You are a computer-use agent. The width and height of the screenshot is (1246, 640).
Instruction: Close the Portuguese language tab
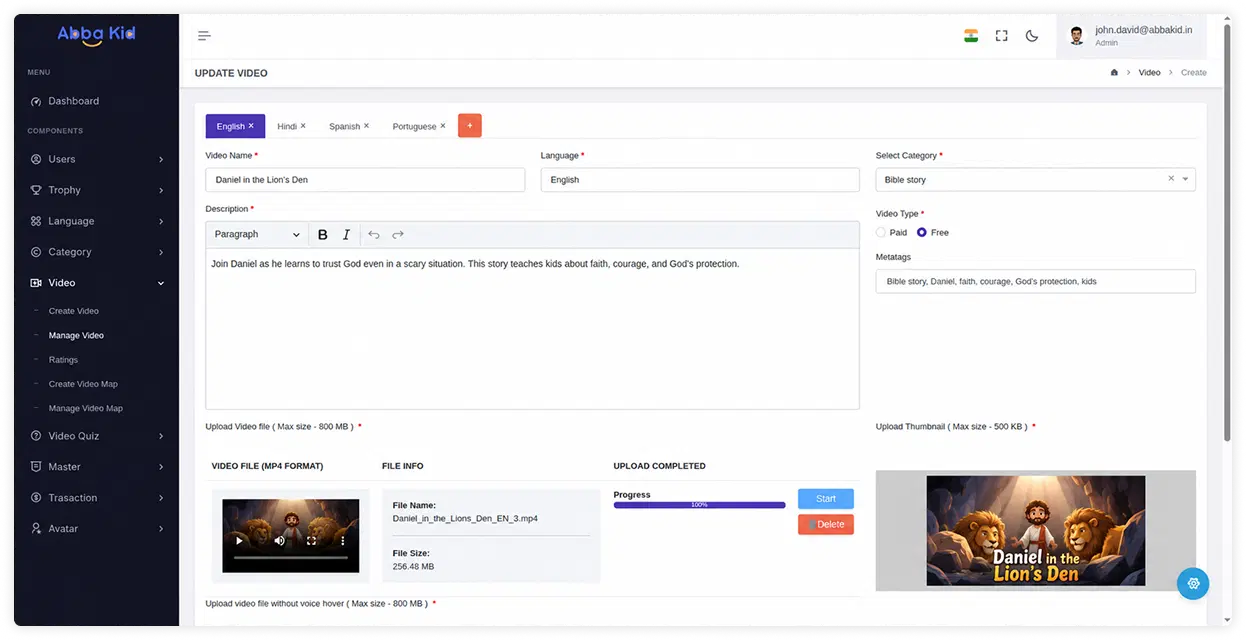click(x=443, y=126)
